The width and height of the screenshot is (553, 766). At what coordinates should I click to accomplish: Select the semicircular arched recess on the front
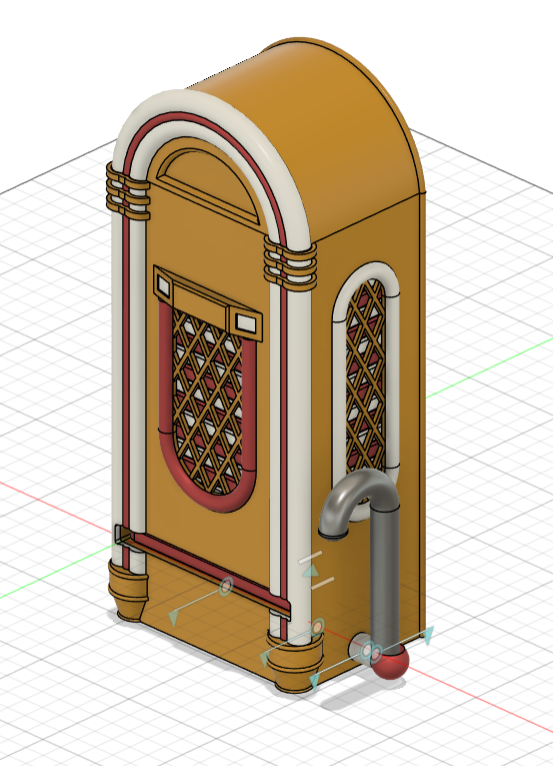pos(208,184)
